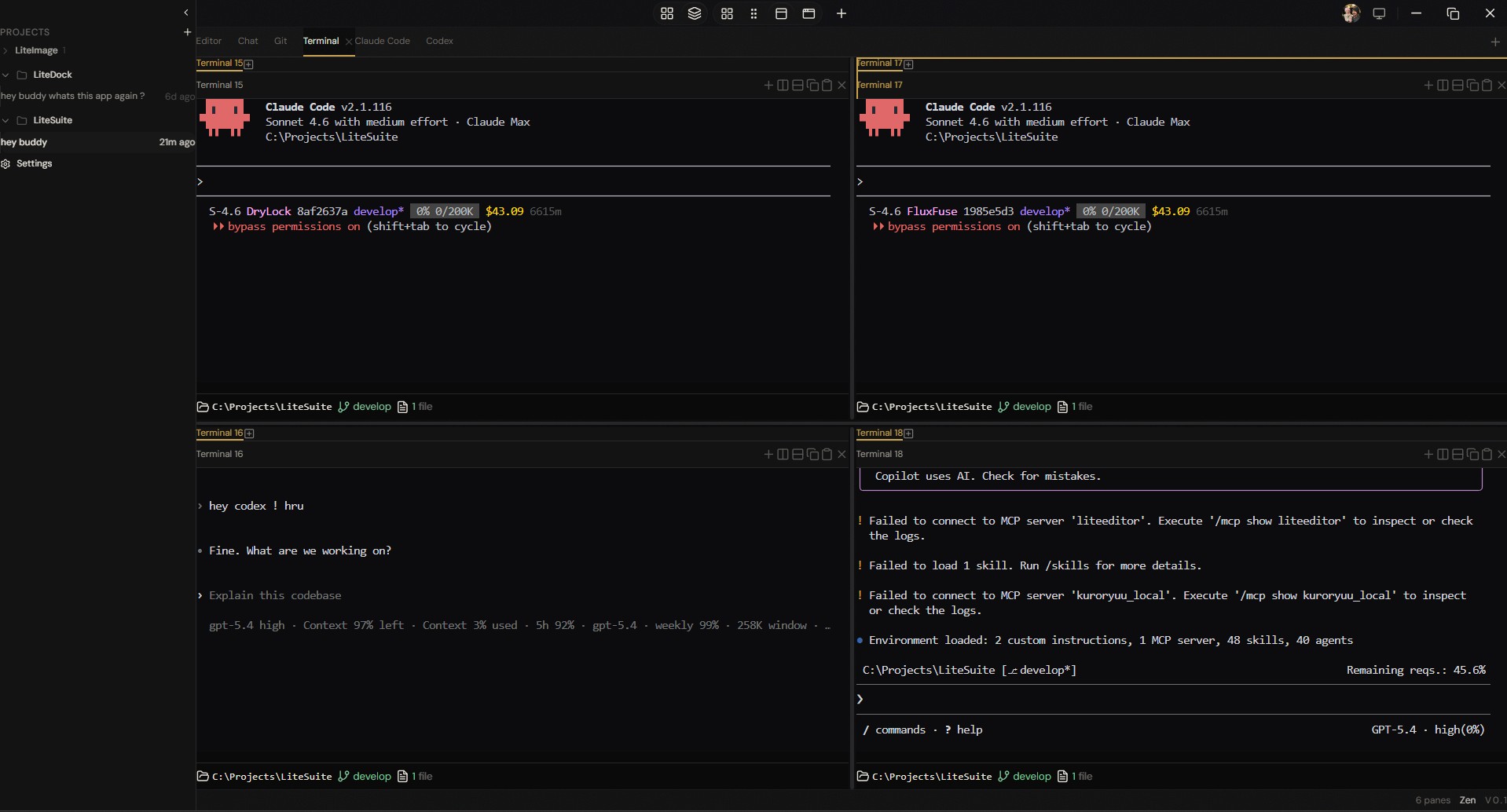The image size is (1507, 812).
Task: Split Terminal 18 vertically with the split icon
Action: 1443,455
